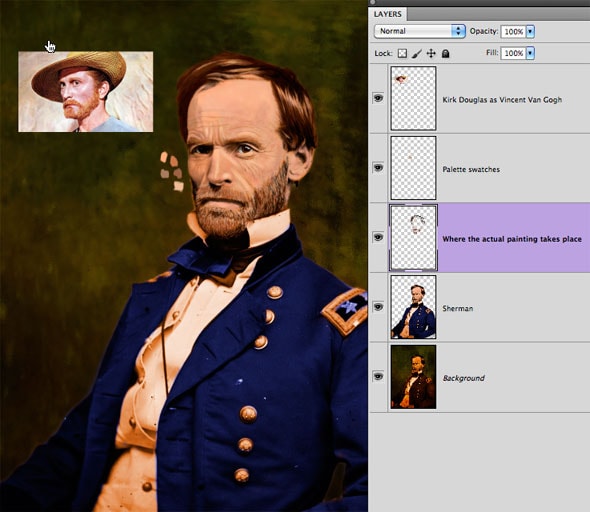Click the actual painting layer thumbnail
Screen dimensions: 590x512
point(414,237)
